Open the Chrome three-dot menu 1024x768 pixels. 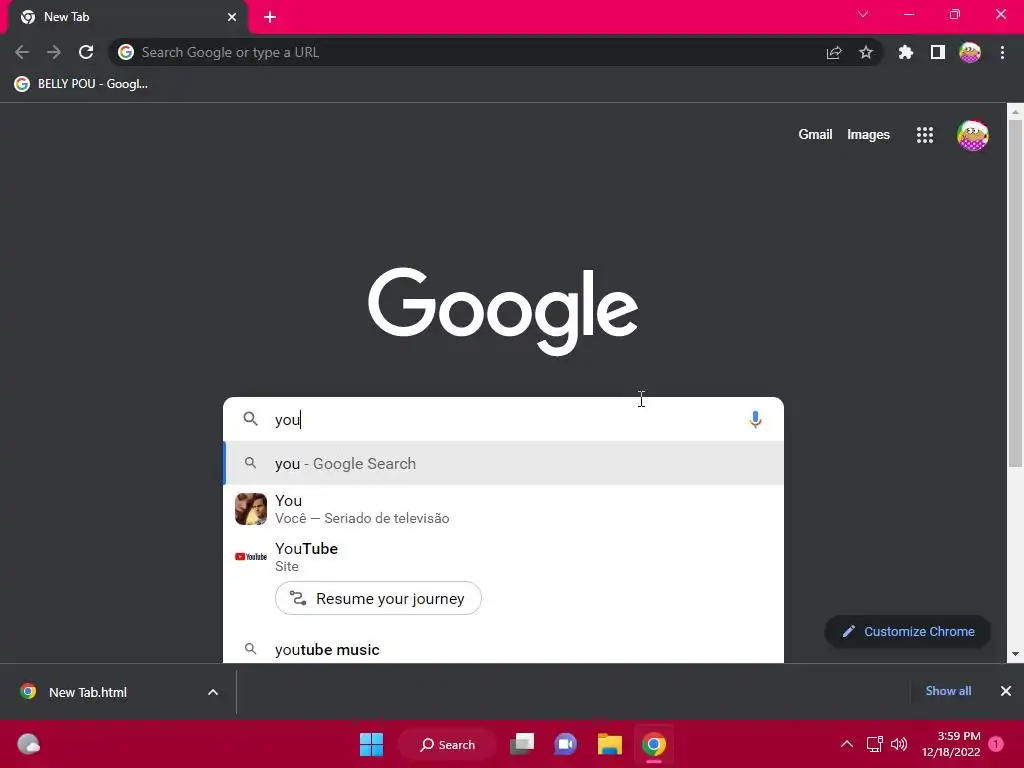[x=1002, y=52]
